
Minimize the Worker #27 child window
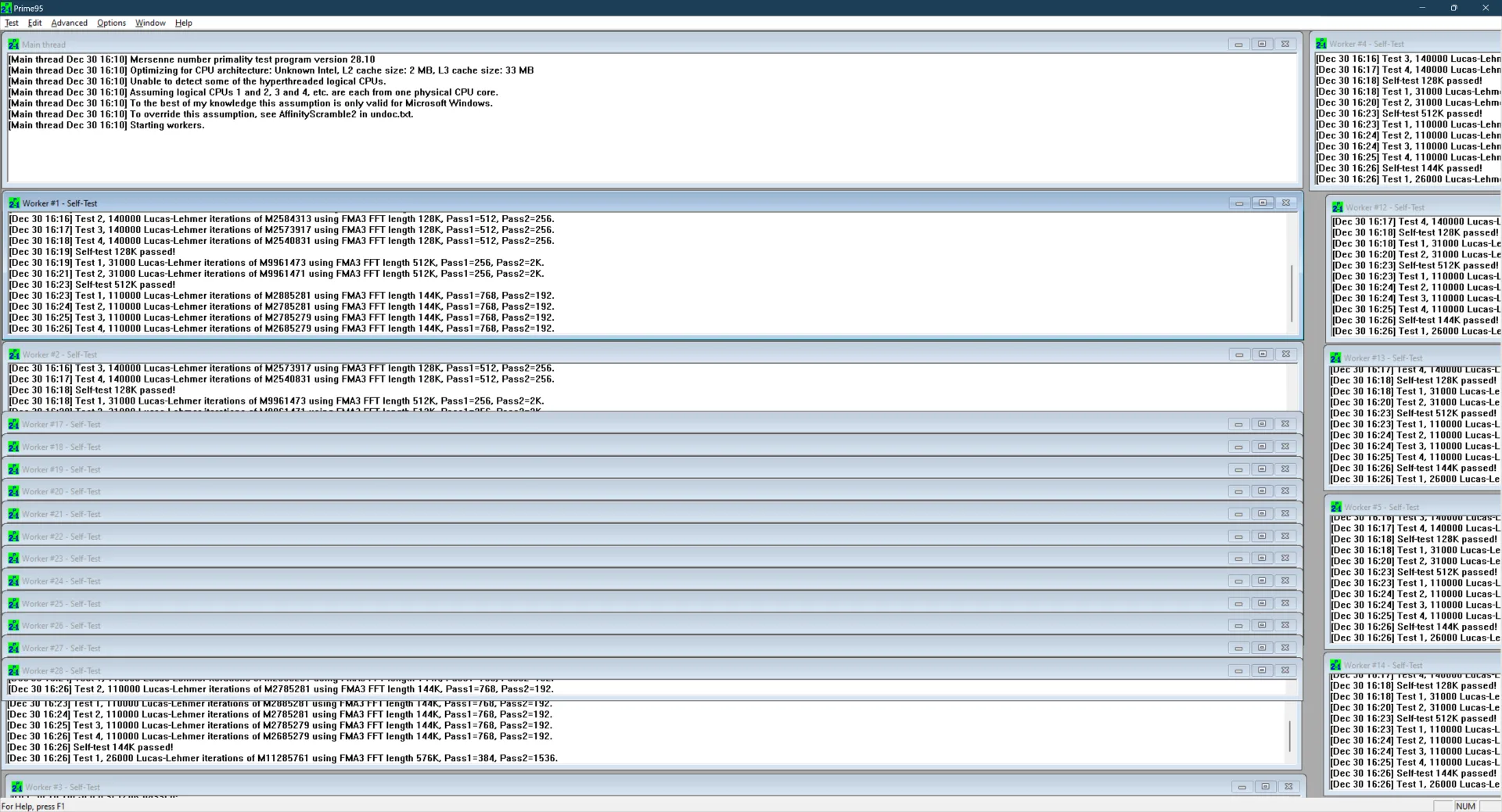[x=1238, y=649]
